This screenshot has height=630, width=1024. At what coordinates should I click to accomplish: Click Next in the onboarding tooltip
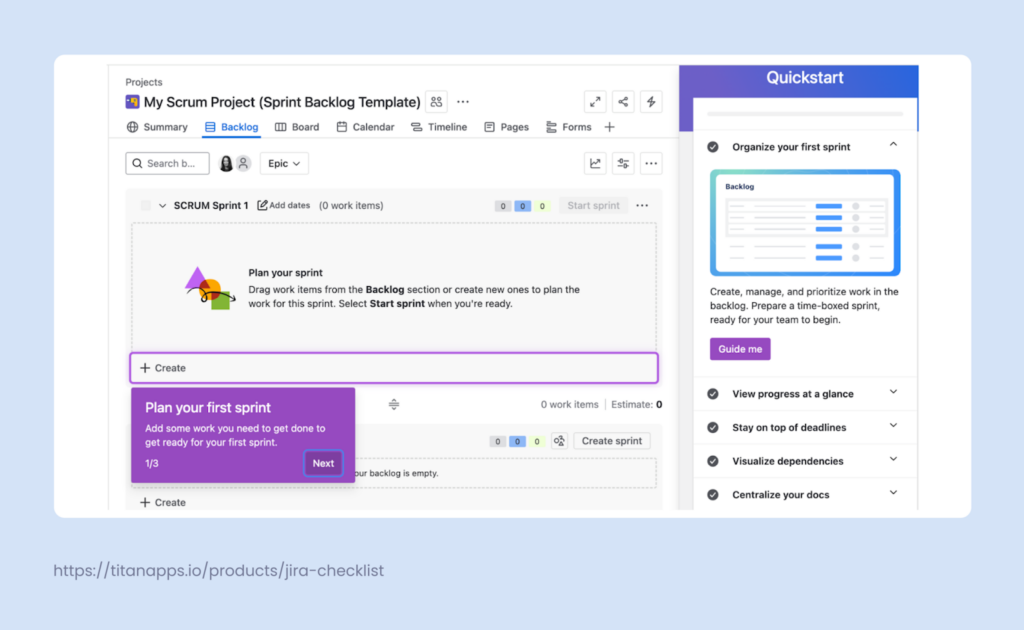[x=323, y=462]
